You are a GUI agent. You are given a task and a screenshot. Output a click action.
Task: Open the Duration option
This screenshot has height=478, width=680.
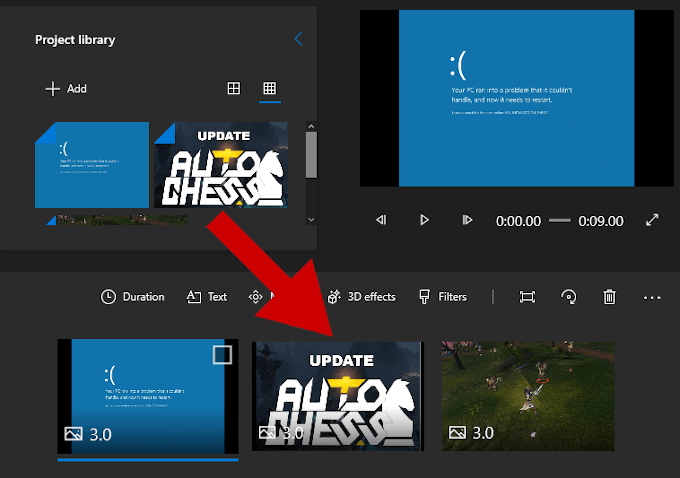tap(133, 297)
